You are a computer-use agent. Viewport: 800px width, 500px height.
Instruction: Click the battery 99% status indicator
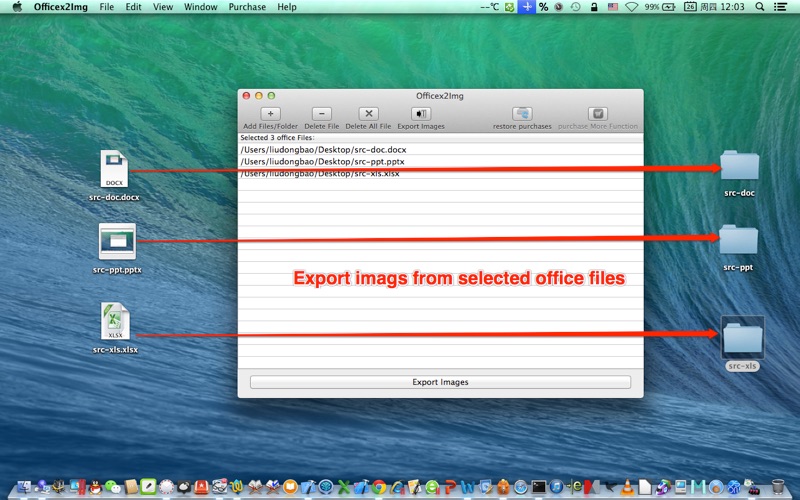(660, 7)
